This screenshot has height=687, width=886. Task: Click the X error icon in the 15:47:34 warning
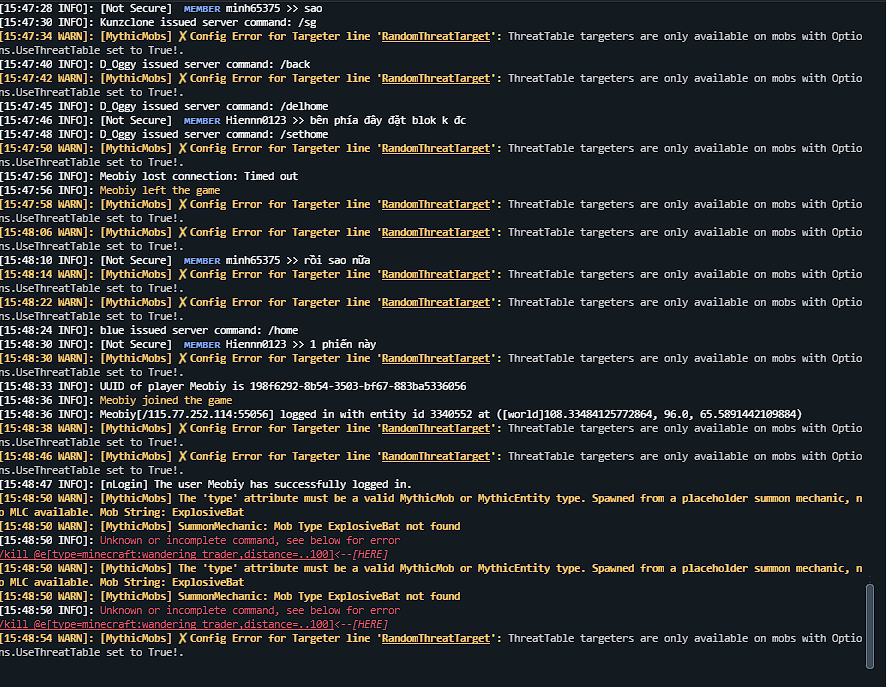[x=183, y=36]
